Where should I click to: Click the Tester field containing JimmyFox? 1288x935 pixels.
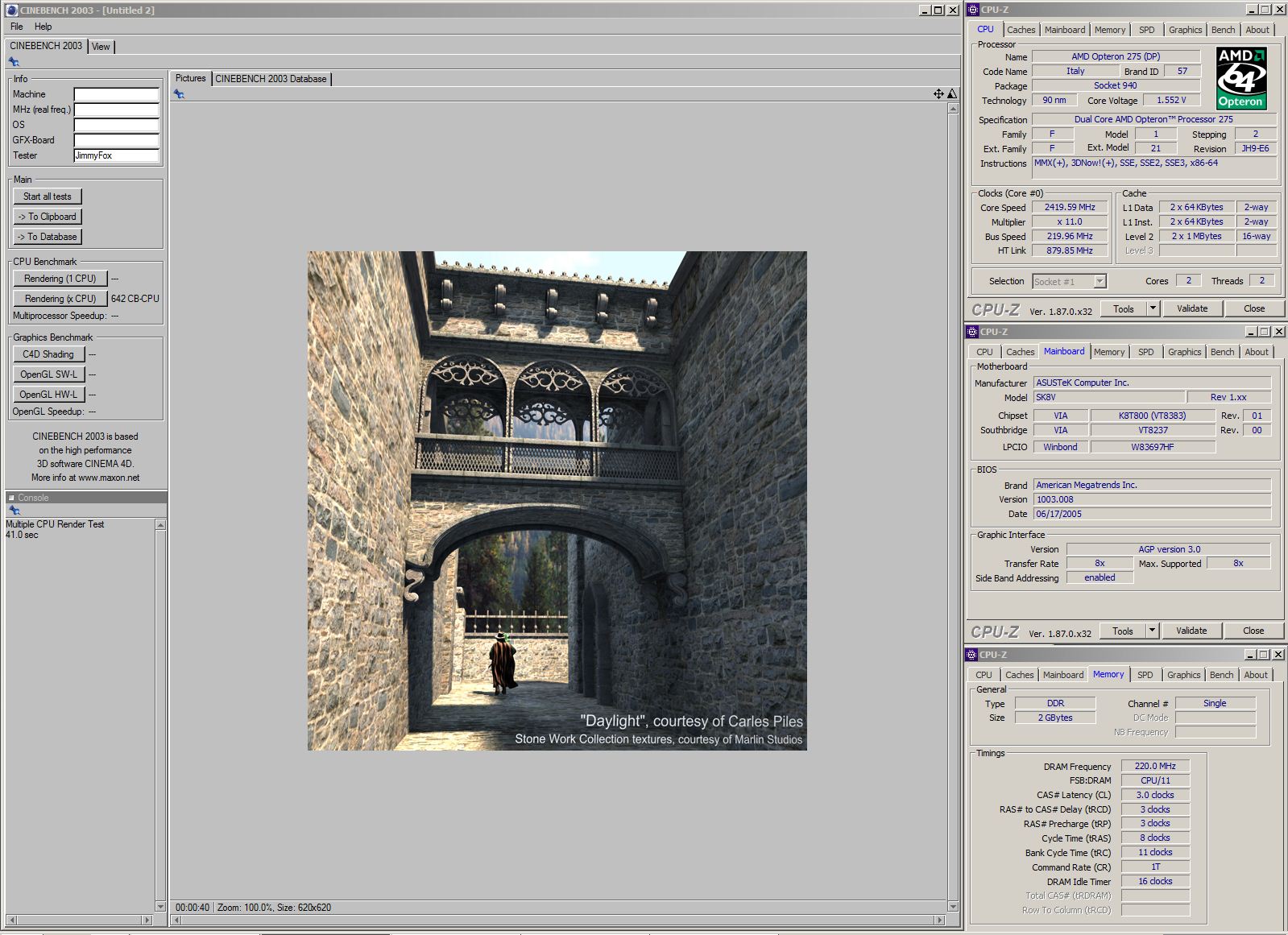point(117,155)
